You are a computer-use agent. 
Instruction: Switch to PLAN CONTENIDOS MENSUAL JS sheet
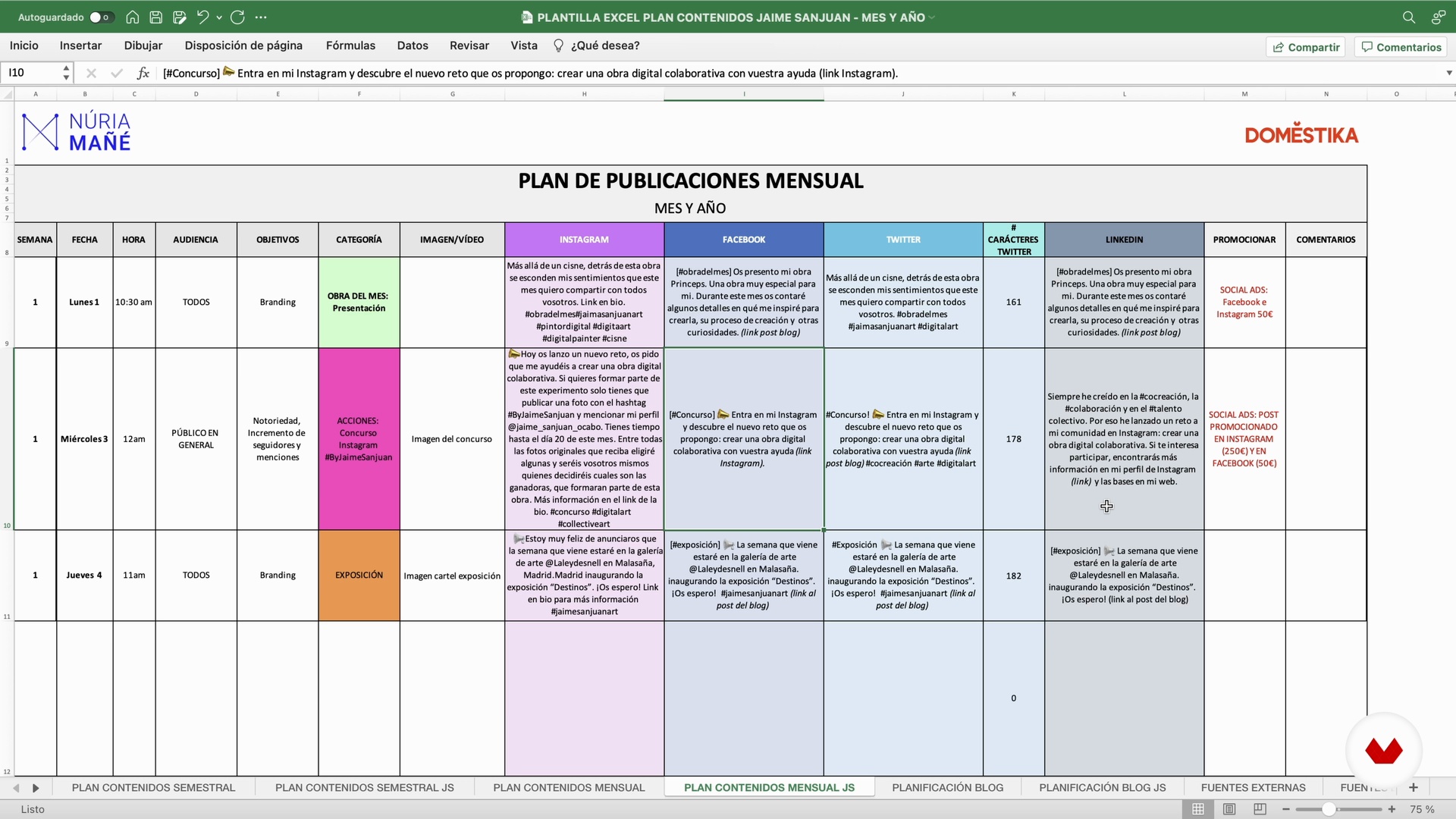point(769,788)
